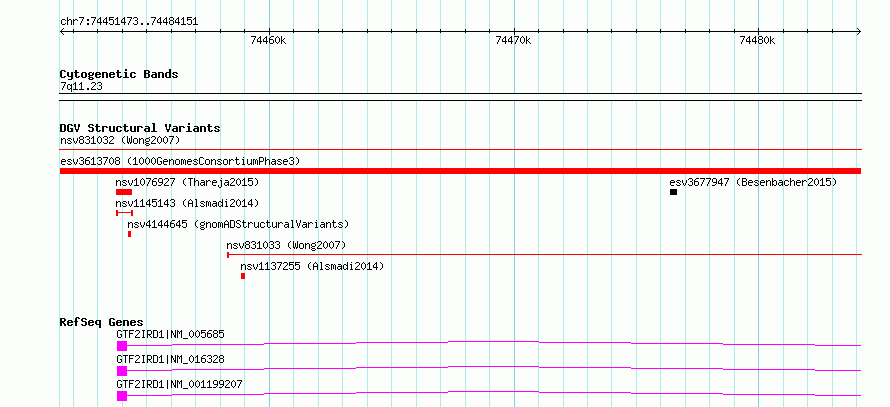Screen dimensions: 890x407
Task: Click the magenta exon of GTF2IRD1|NM_005685
Action: click(x=122, y=346)
